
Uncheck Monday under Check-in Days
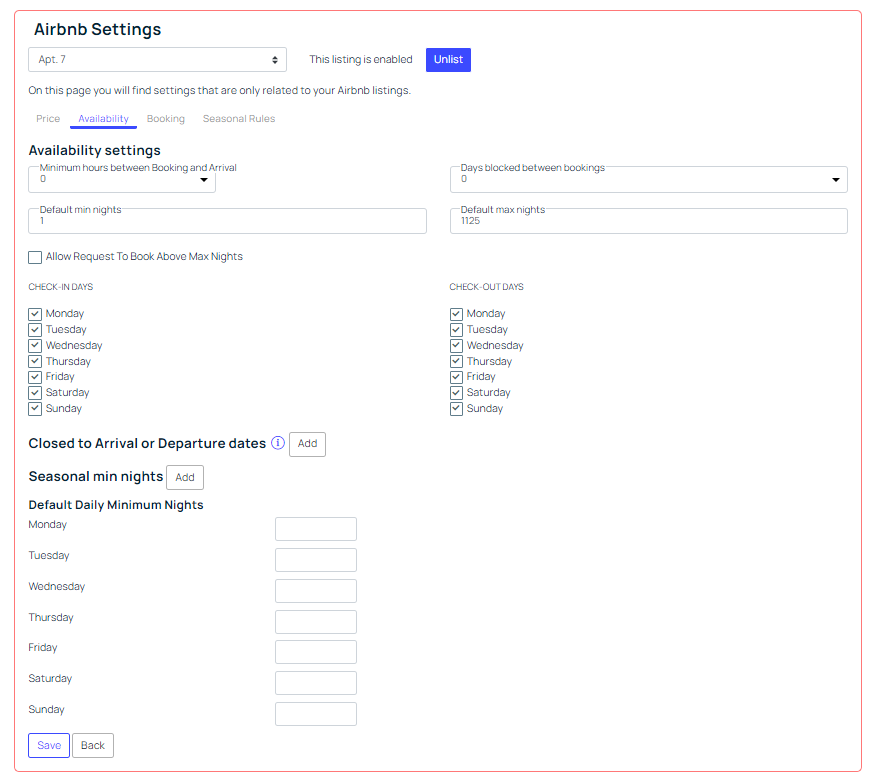click(35, 314)
